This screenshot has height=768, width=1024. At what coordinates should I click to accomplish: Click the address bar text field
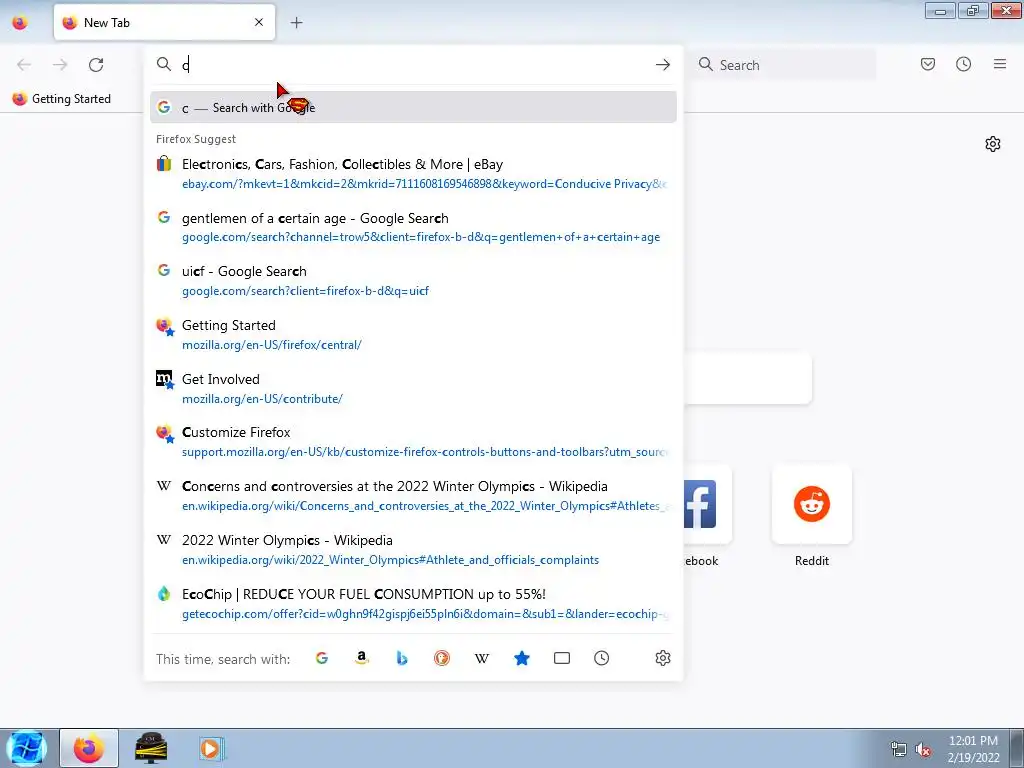(x=415, y=65)
